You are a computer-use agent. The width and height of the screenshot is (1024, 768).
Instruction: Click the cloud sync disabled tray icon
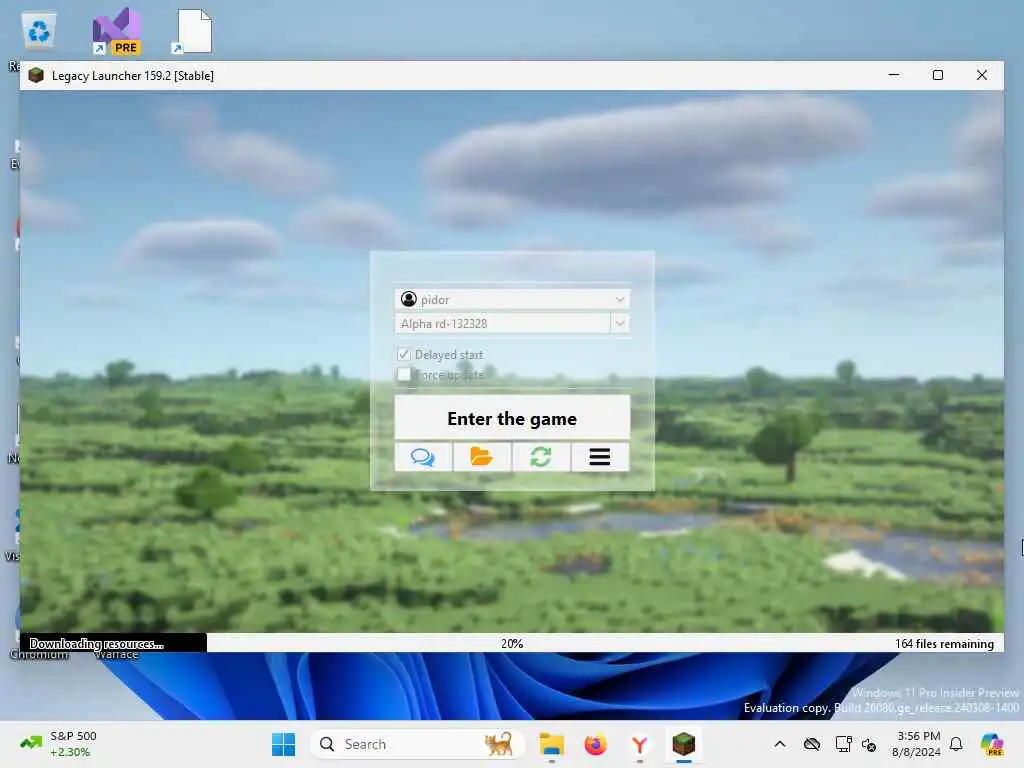812,744
